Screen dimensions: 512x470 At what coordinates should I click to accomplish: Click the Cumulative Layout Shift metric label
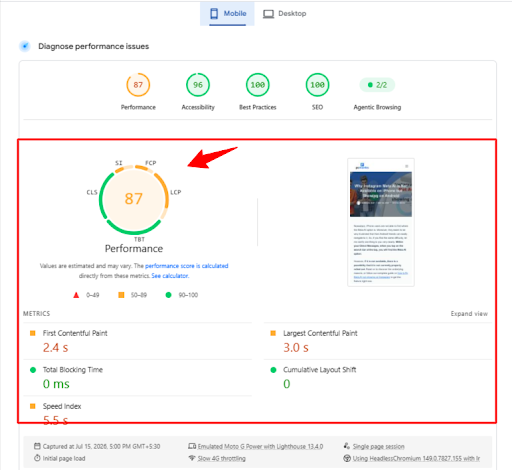(320, 370)
